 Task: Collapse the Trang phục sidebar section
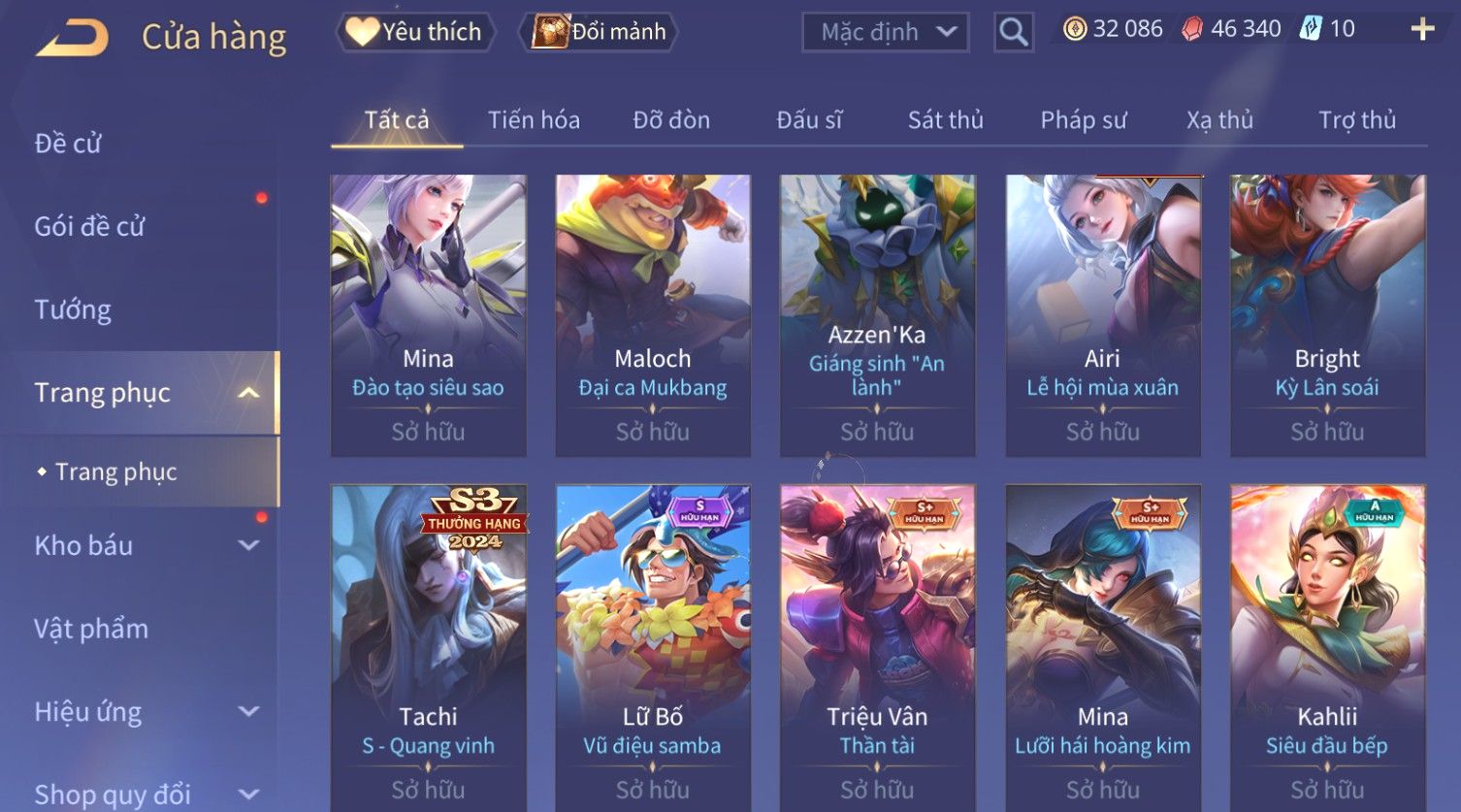point(248,393)
